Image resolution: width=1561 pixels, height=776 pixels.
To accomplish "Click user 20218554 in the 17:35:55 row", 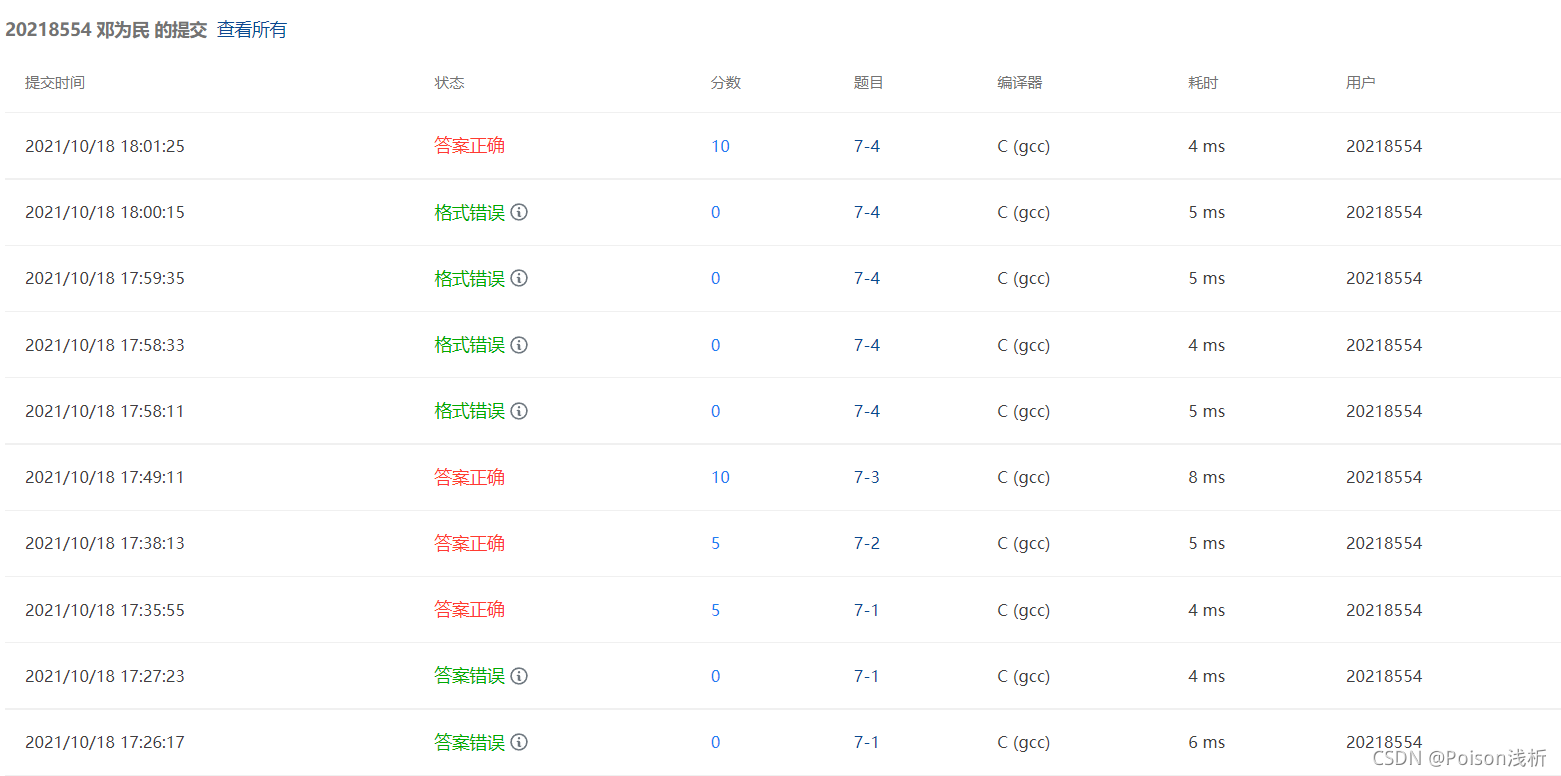I will coord(1384,610).
